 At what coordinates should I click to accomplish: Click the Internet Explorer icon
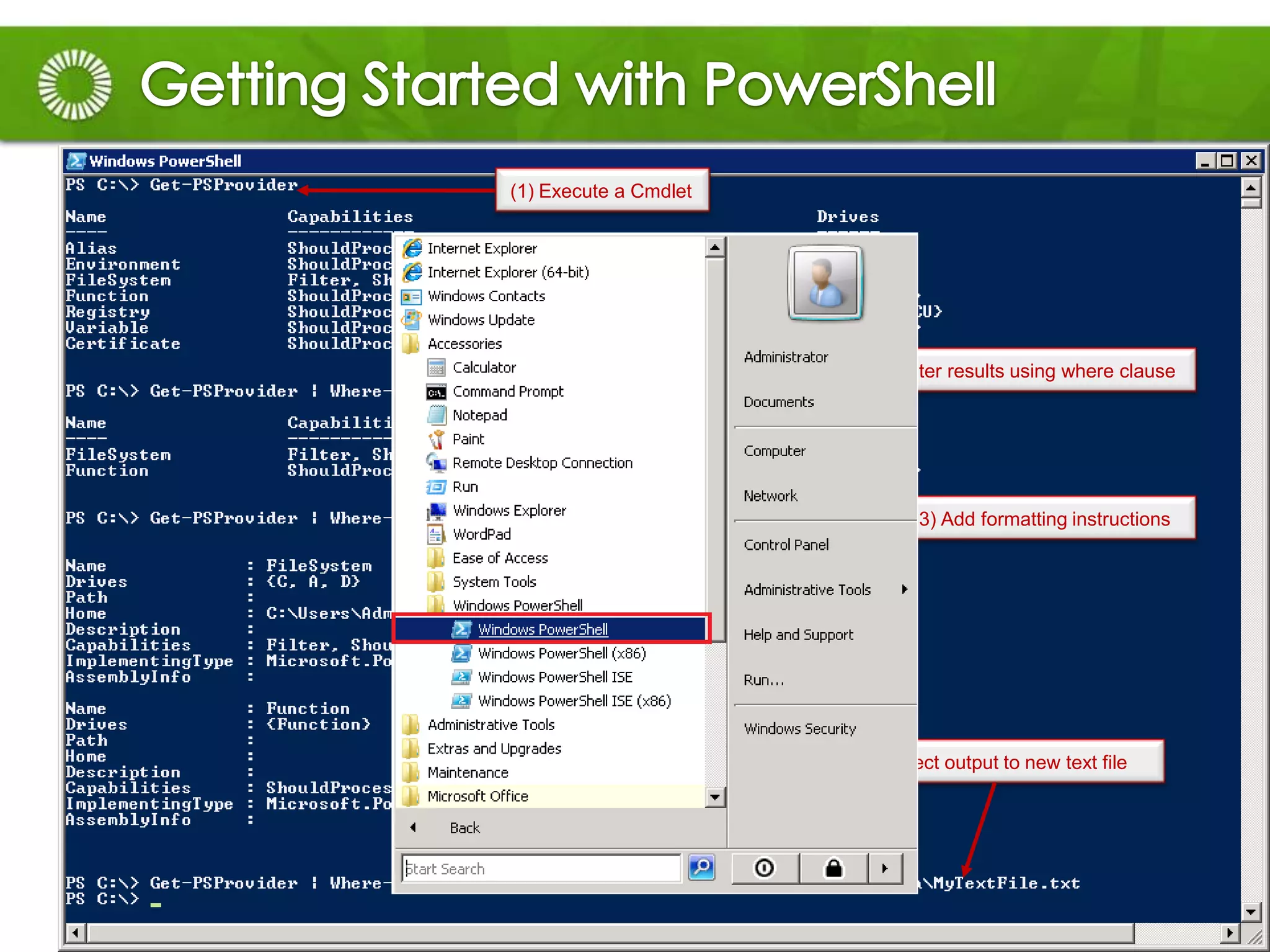point(412,249)
